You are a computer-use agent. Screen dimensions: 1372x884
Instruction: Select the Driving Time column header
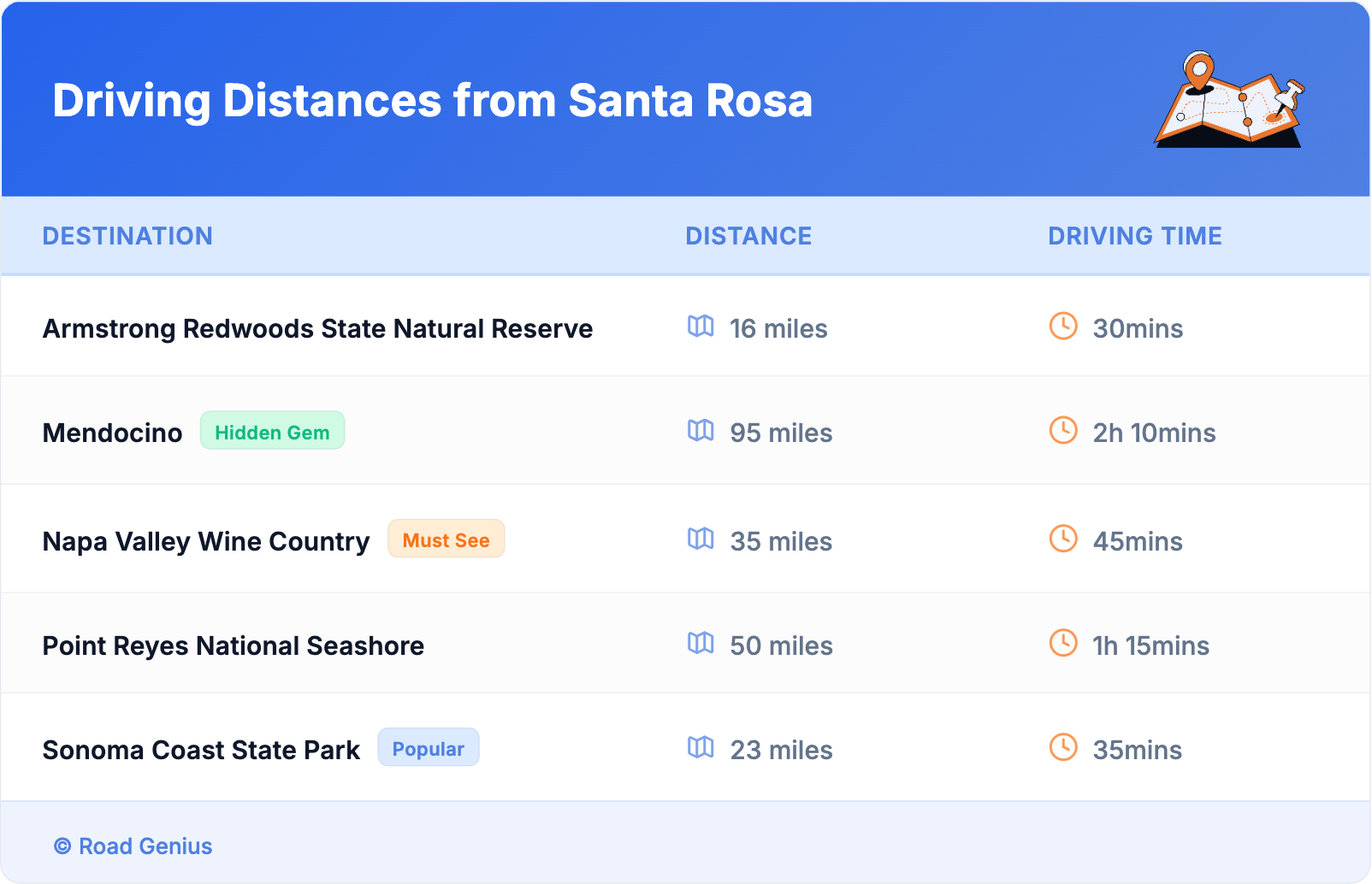click(1135, 236)
